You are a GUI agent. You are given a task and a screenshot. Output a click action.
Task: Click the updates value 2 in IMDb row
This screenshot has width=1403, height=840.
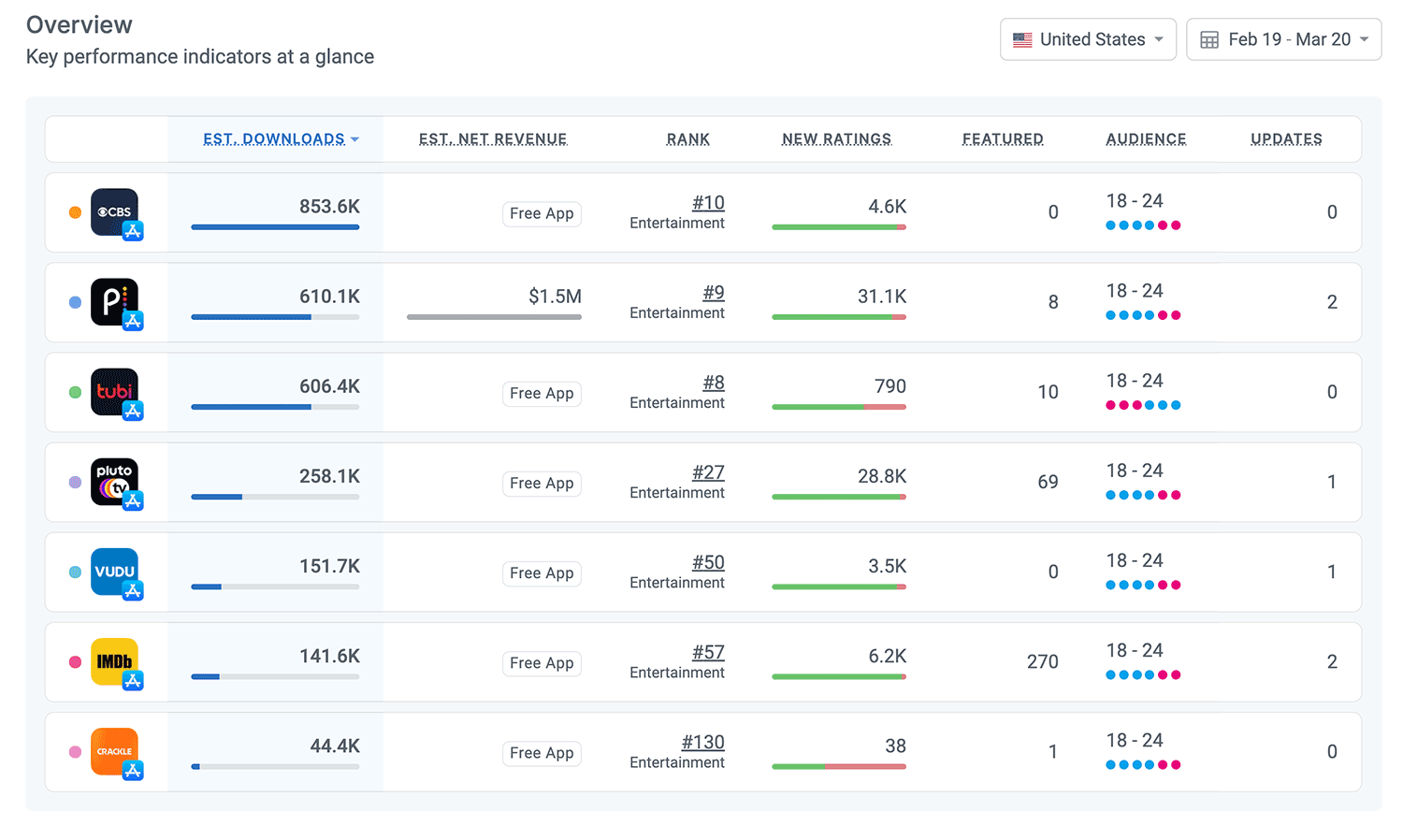pyautogui.click(x=1332, y=661)
